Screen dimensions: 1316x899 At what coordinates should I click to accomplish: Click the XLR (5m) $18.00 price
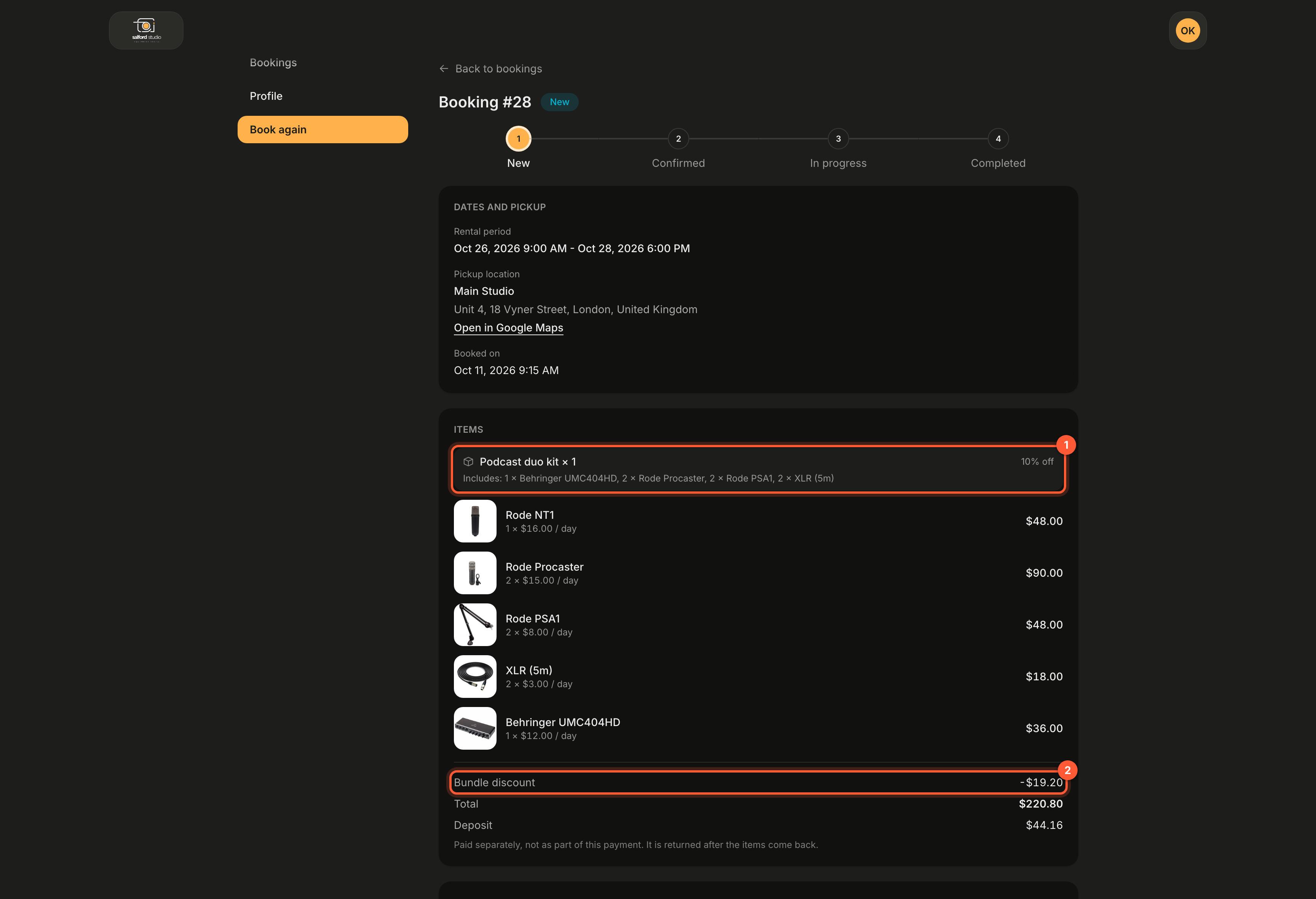point(1044,677)
